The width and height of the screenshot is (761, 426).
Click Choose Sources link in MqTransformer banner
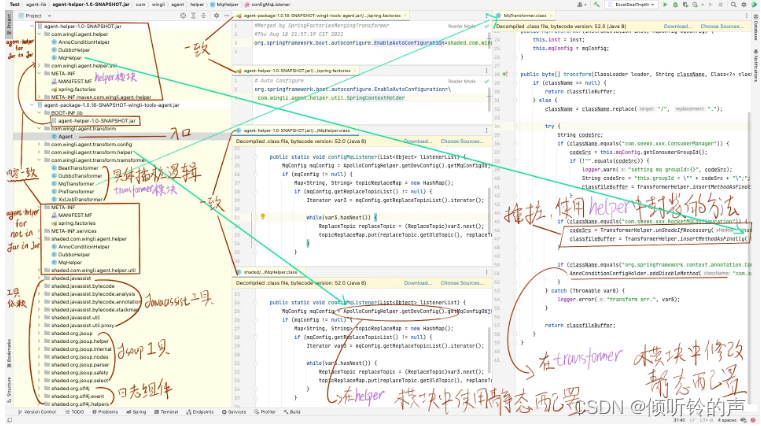pyautogui.click(x=722, y=26)
